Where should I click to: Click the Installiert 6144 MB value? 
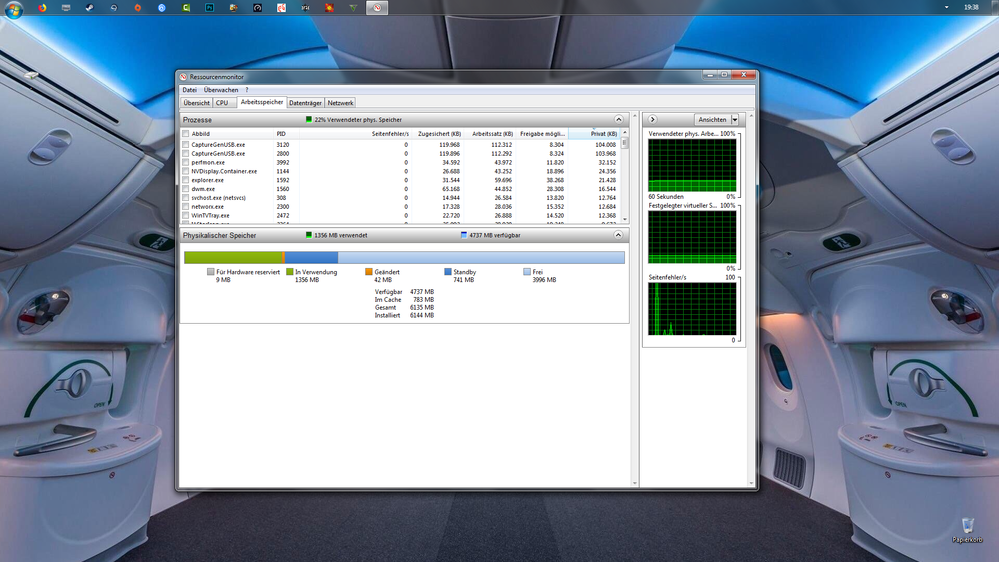422,315
